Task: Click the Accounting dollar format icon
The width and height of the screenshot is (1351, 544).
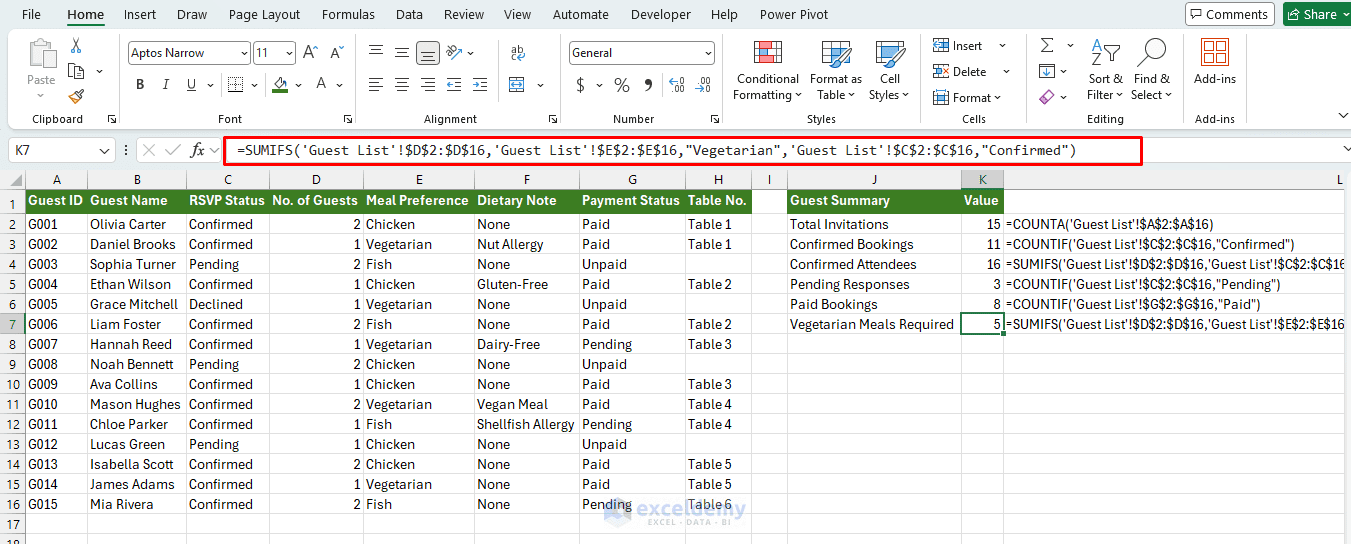Action: (580, 85)
